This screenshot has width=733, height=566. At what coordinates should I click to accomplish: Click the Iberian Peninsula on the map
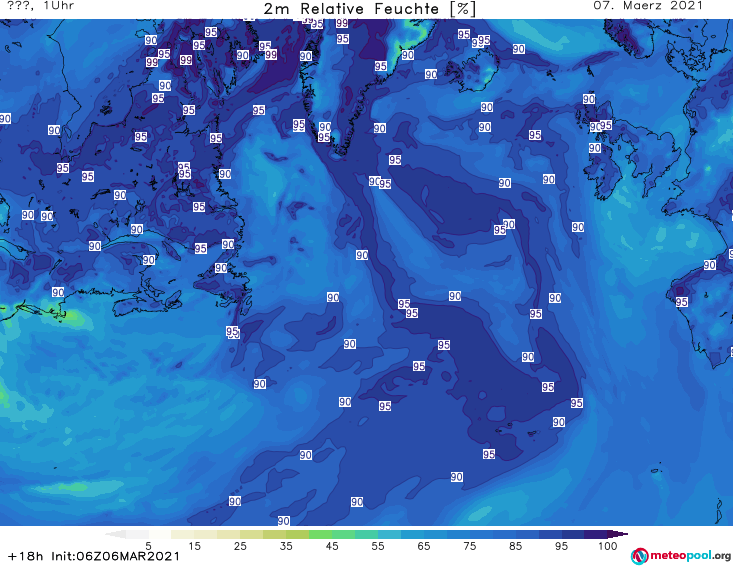(x=701, y=313)
